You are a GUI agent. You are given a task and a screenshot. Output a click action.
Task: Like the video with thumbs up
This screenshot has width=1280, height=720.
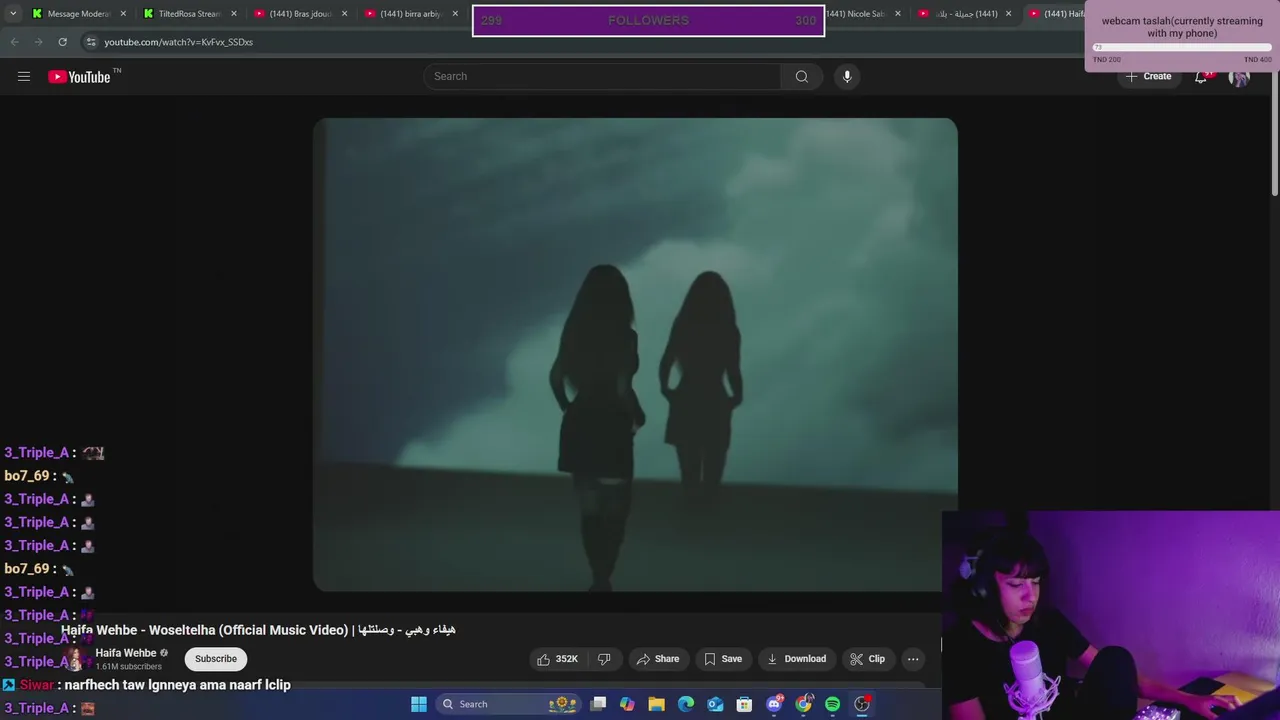tap(557, 659)
